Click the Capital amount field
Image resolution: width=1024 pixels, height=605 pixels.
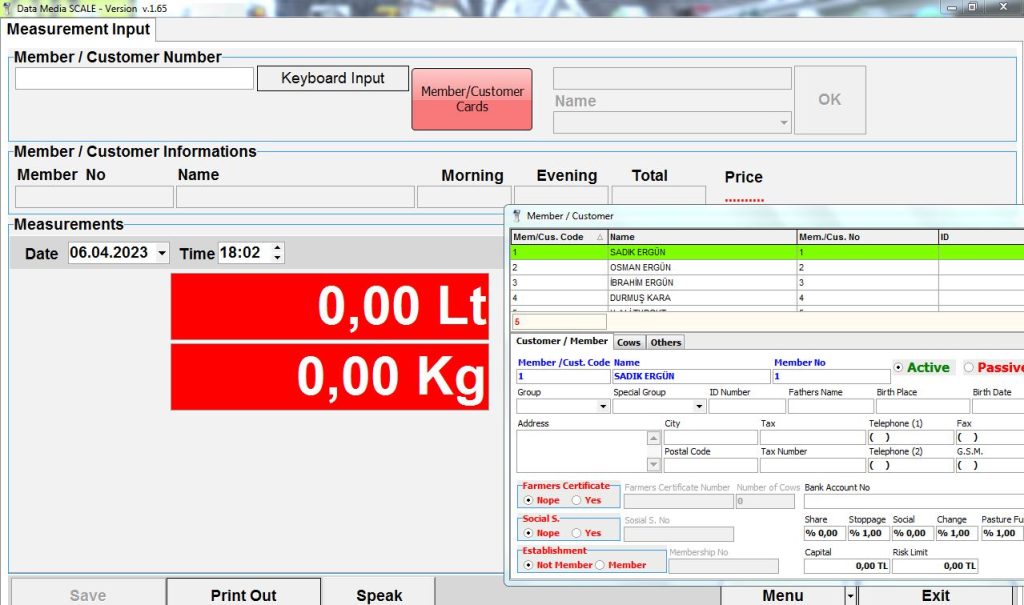(846, 566)
